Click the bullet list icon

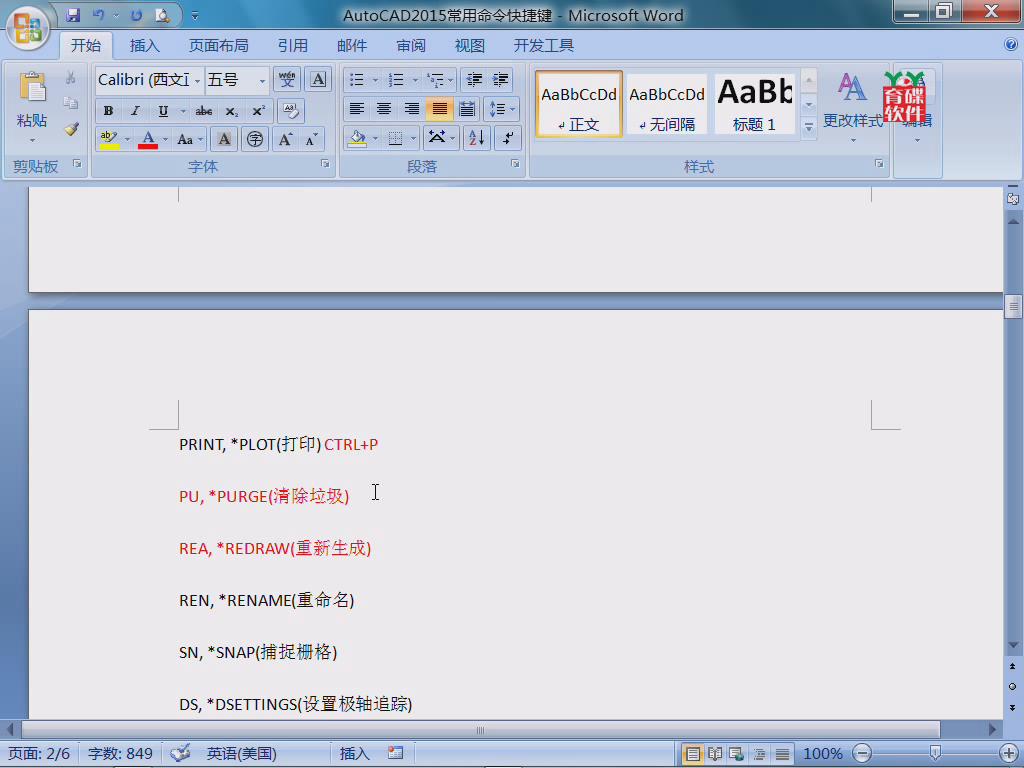pyautogui.click(x=357, y=80)
